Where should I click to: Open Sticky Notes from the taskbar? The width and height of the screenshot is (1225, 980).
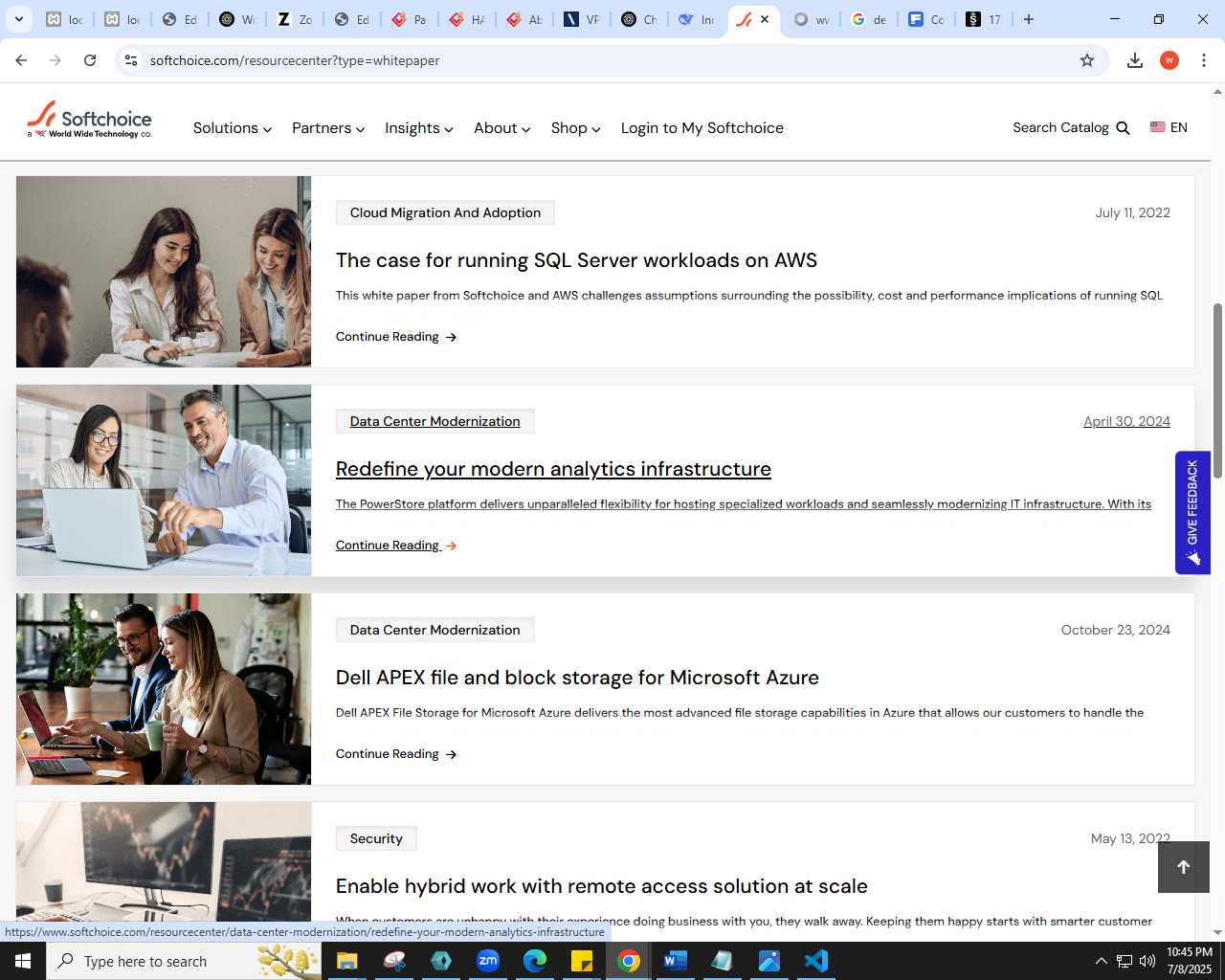[x=582, y=961]
